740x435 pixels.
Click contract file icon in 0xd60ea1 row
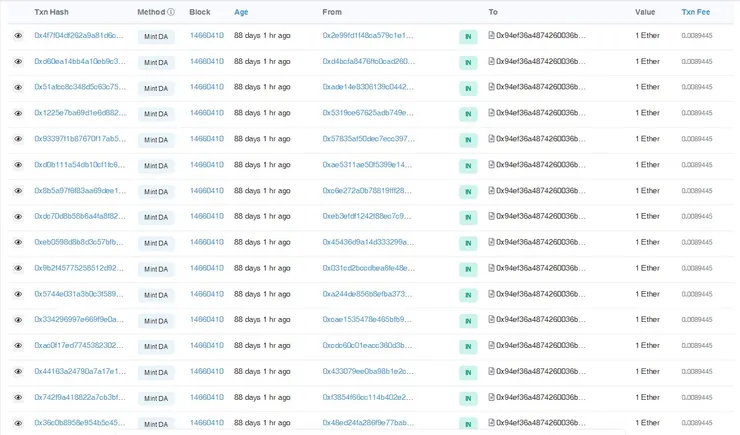pos(491,61)
